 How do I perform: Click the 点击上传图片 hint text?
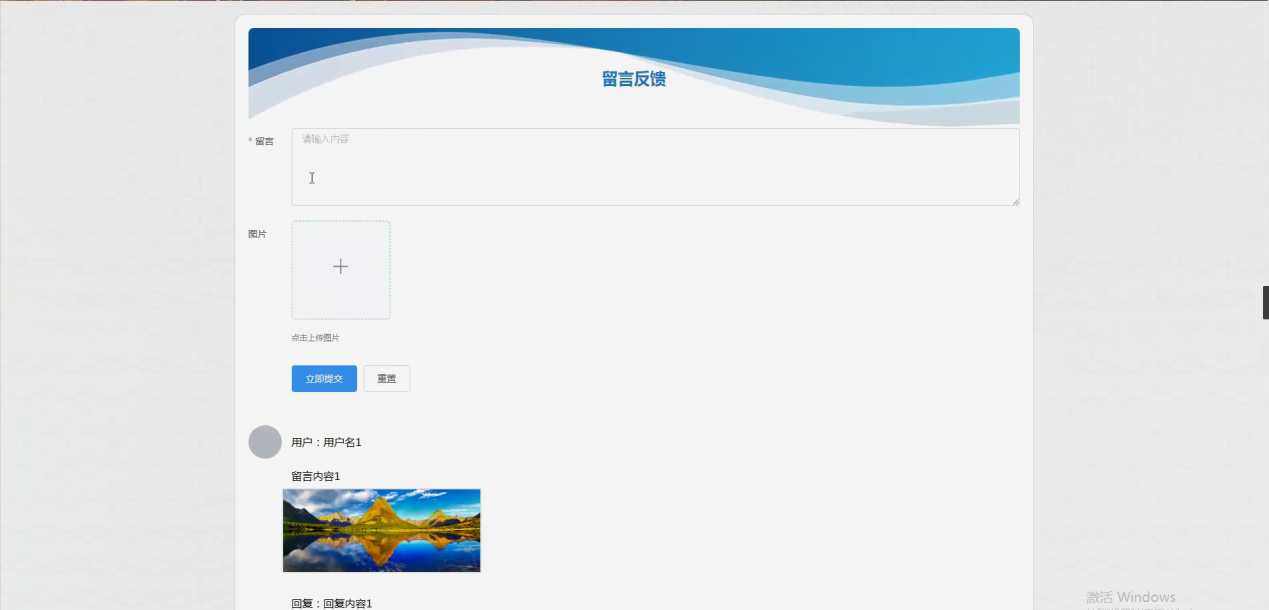pyautogui.click(x=315, y=338)
